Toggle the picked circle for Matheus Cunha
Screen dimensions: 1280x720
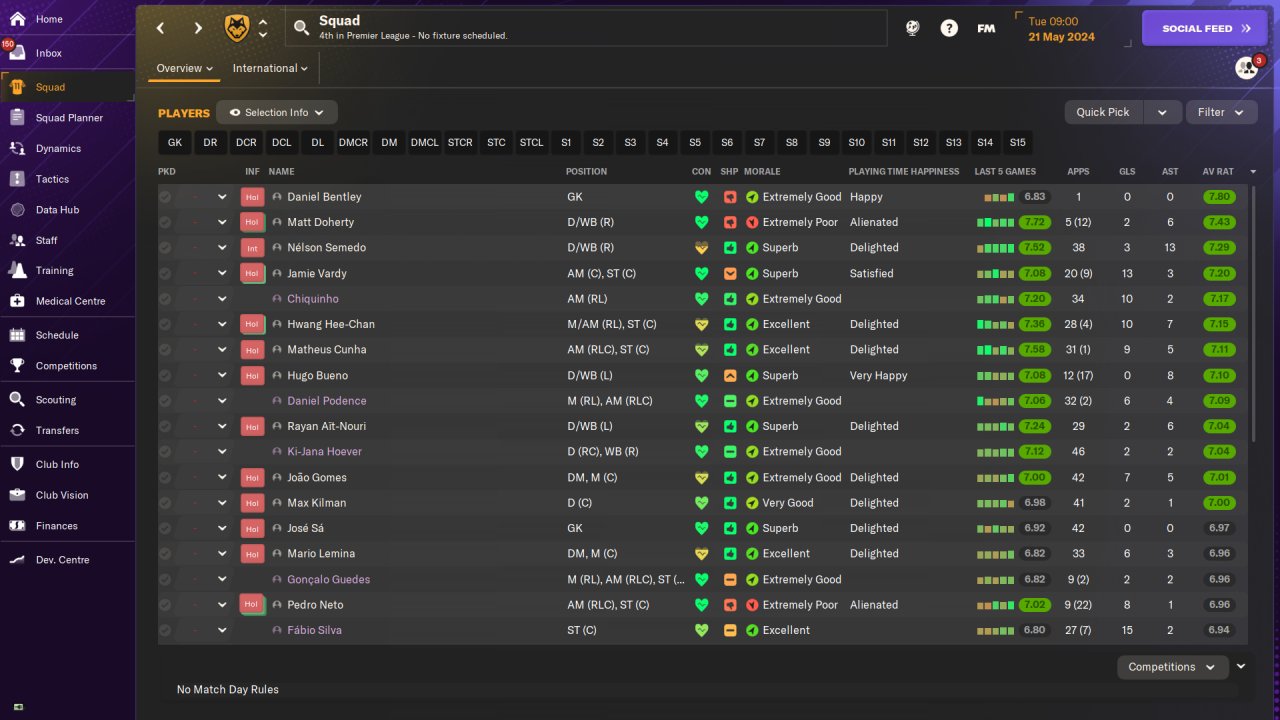[x=165, y=350]
